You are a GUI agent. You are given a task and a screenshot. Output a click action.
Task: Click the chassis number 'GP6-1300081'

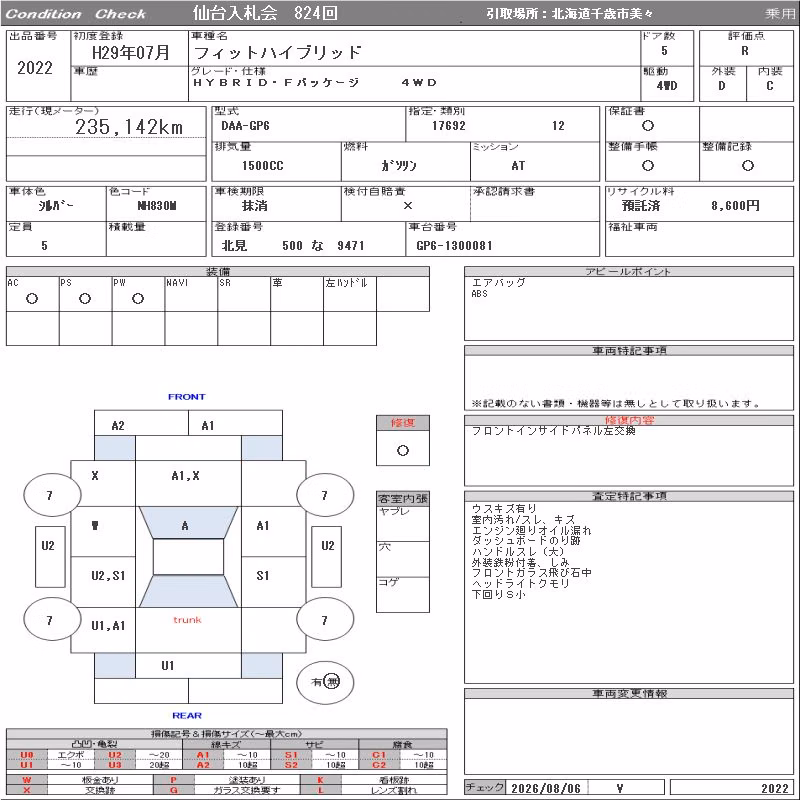tap(454, 246)
